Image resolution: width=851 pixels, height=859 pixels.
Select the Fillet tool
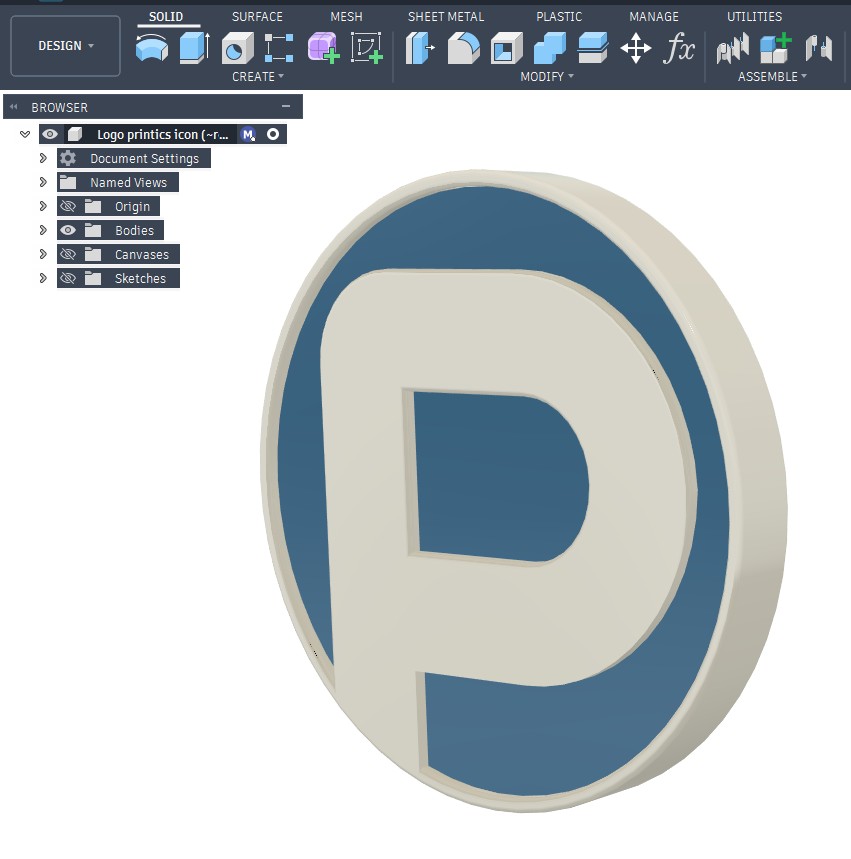(x=463, y=48)
